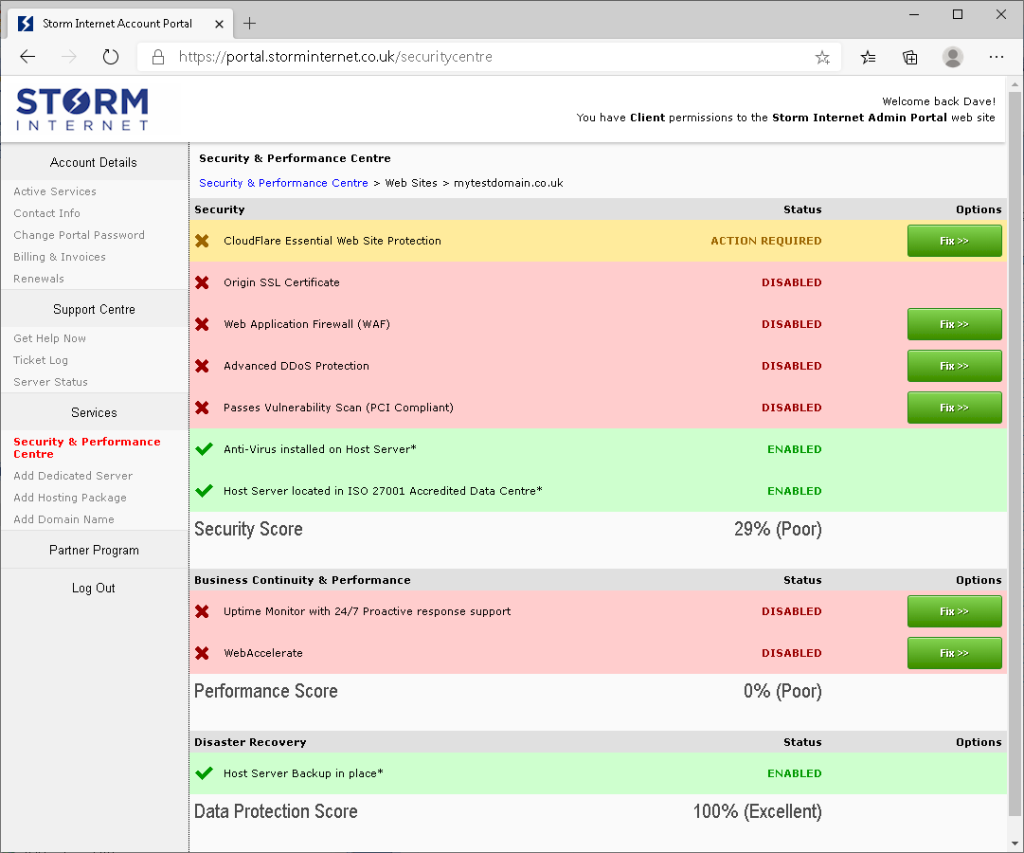This screenshot has width=1024, height=853.
Task: Open Billing & Invoices
Action: point(59,257)
